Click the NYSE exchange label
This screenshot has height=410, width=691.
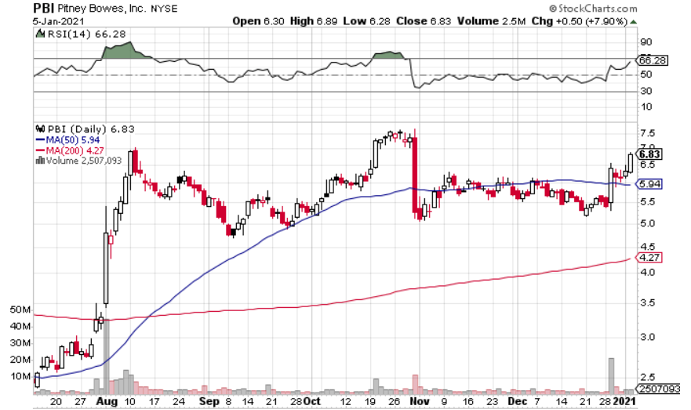164,8
